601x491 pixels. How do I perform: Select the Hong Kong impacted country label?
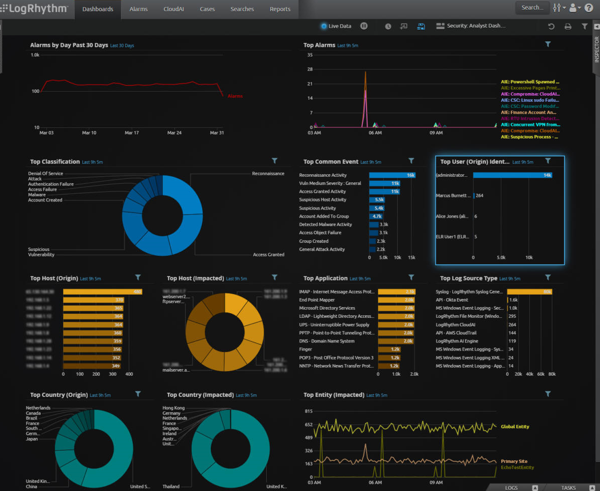click(x=173, y=408)
